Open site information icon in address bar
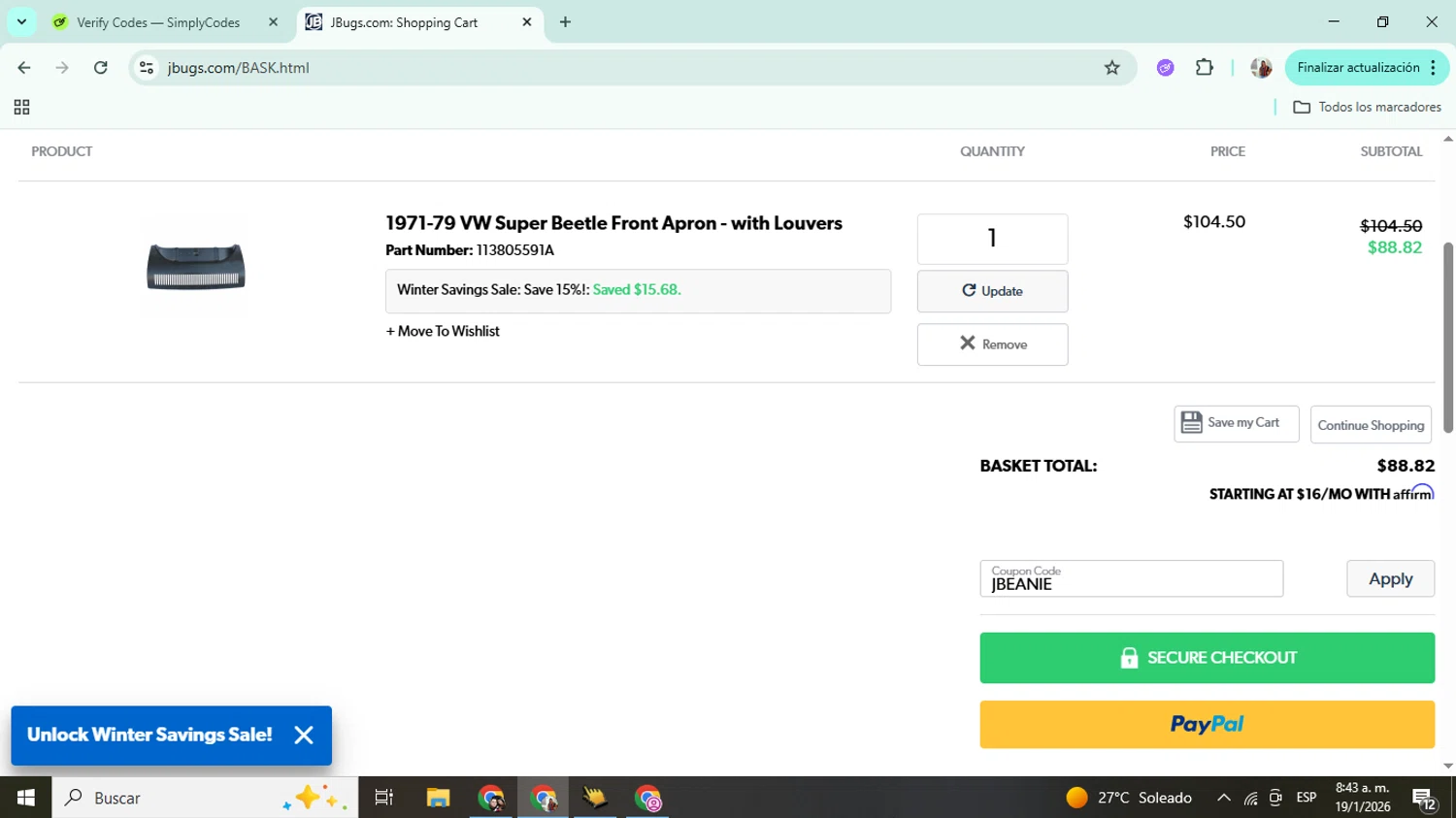 pyautogui.click(x=147, y=68)
